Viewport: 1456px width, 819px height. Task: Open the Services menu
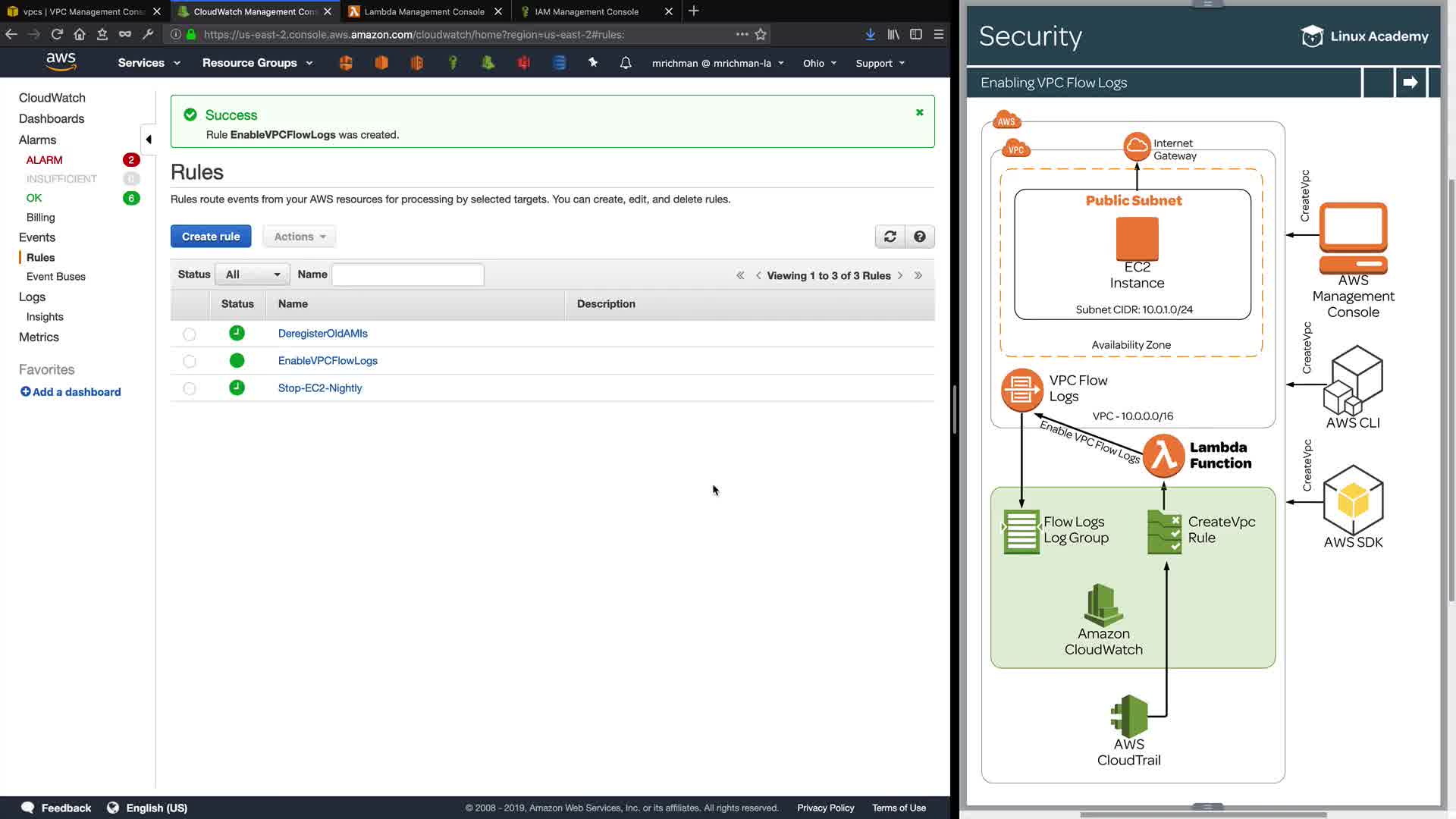(x=149, y=63)
